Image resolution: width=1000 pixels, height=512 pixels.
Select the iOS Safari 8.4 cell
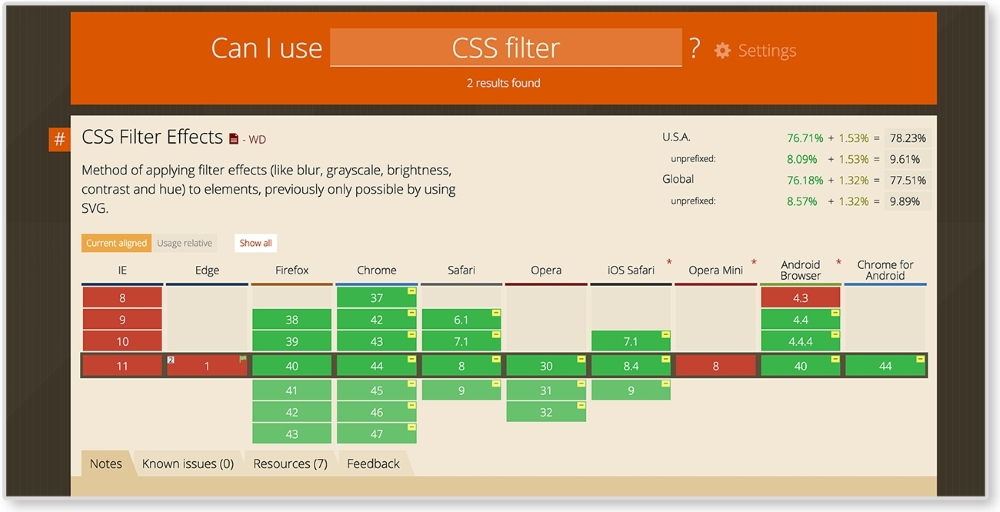pos(631,366)
